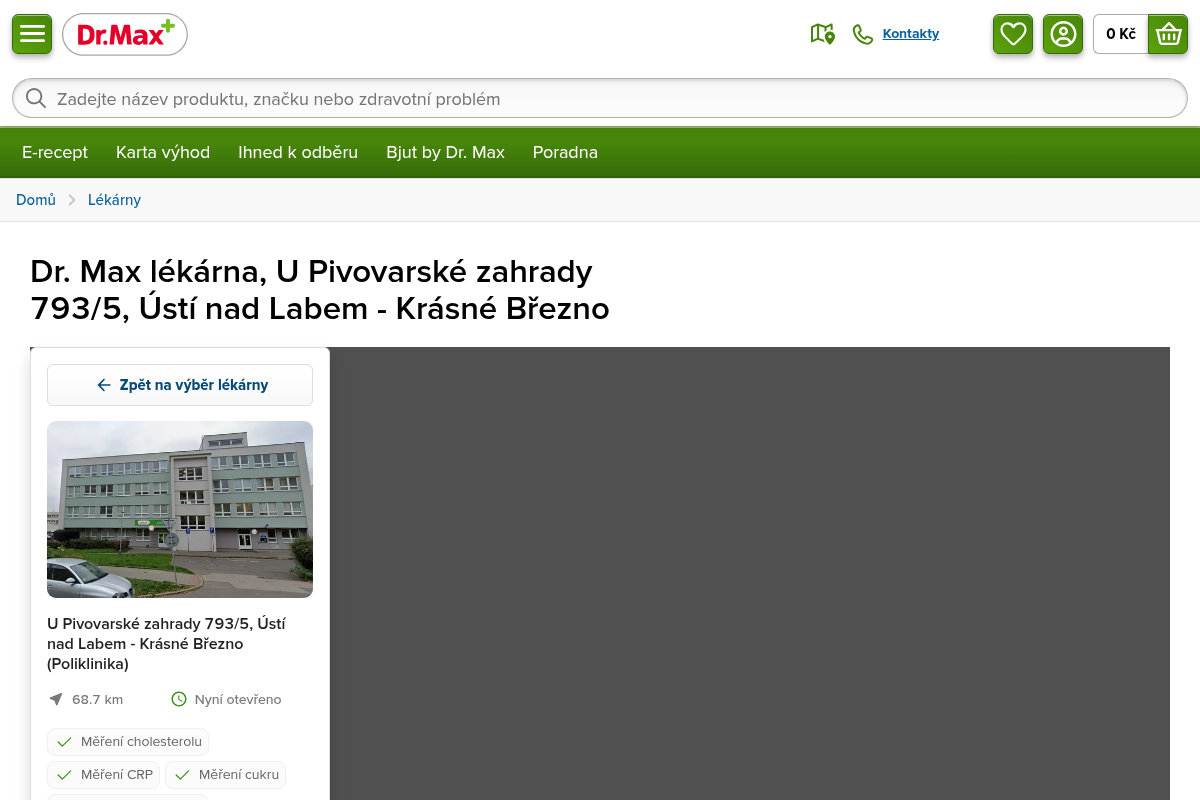1200x800 pixels.
Task: Open the shopping basket icon
Action: click(1168, 34)
